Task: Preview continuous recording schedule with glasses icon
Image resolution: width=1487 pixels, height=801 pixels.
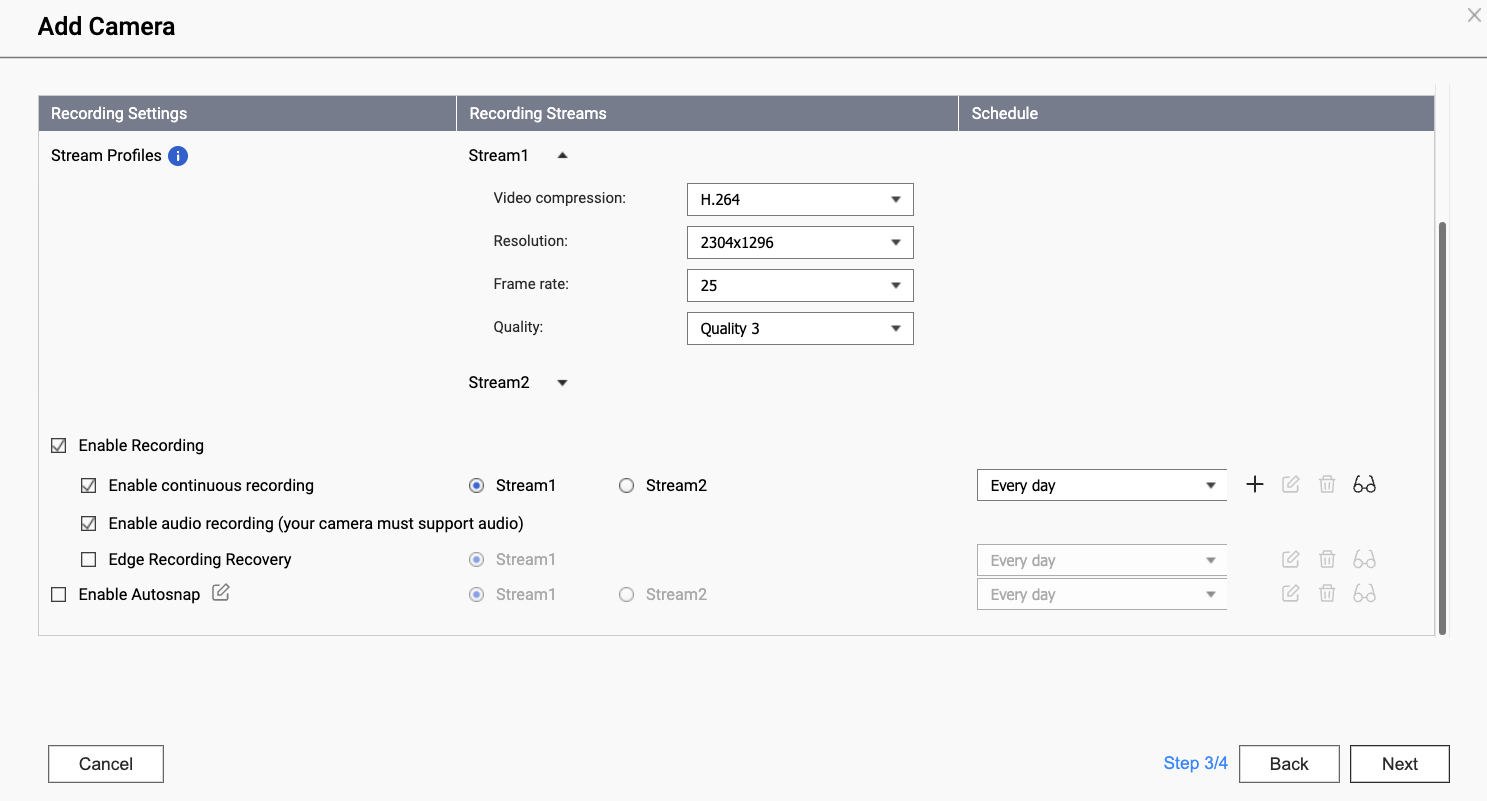Action: coord(1364,485)
